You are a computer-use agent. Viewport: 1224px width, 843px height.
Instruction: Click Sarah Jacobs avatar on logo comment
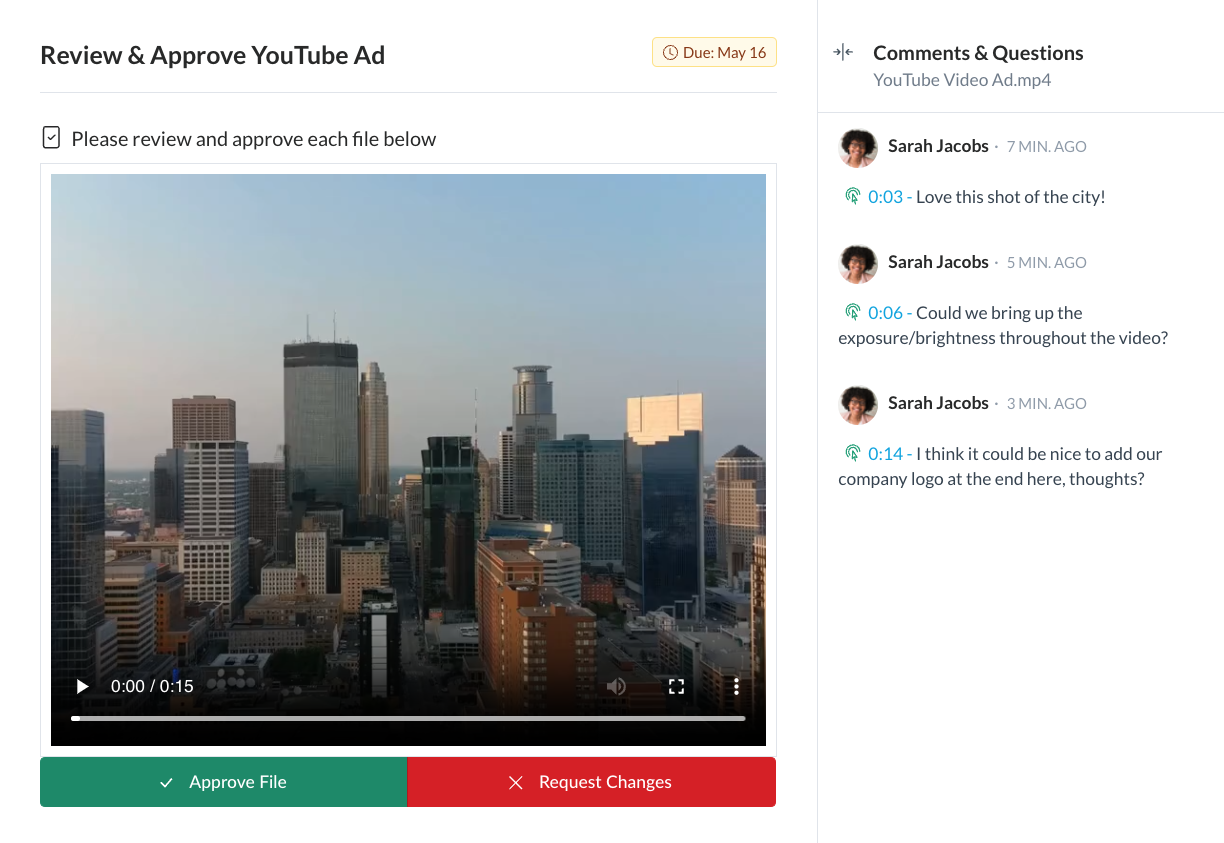click(858, 404)
